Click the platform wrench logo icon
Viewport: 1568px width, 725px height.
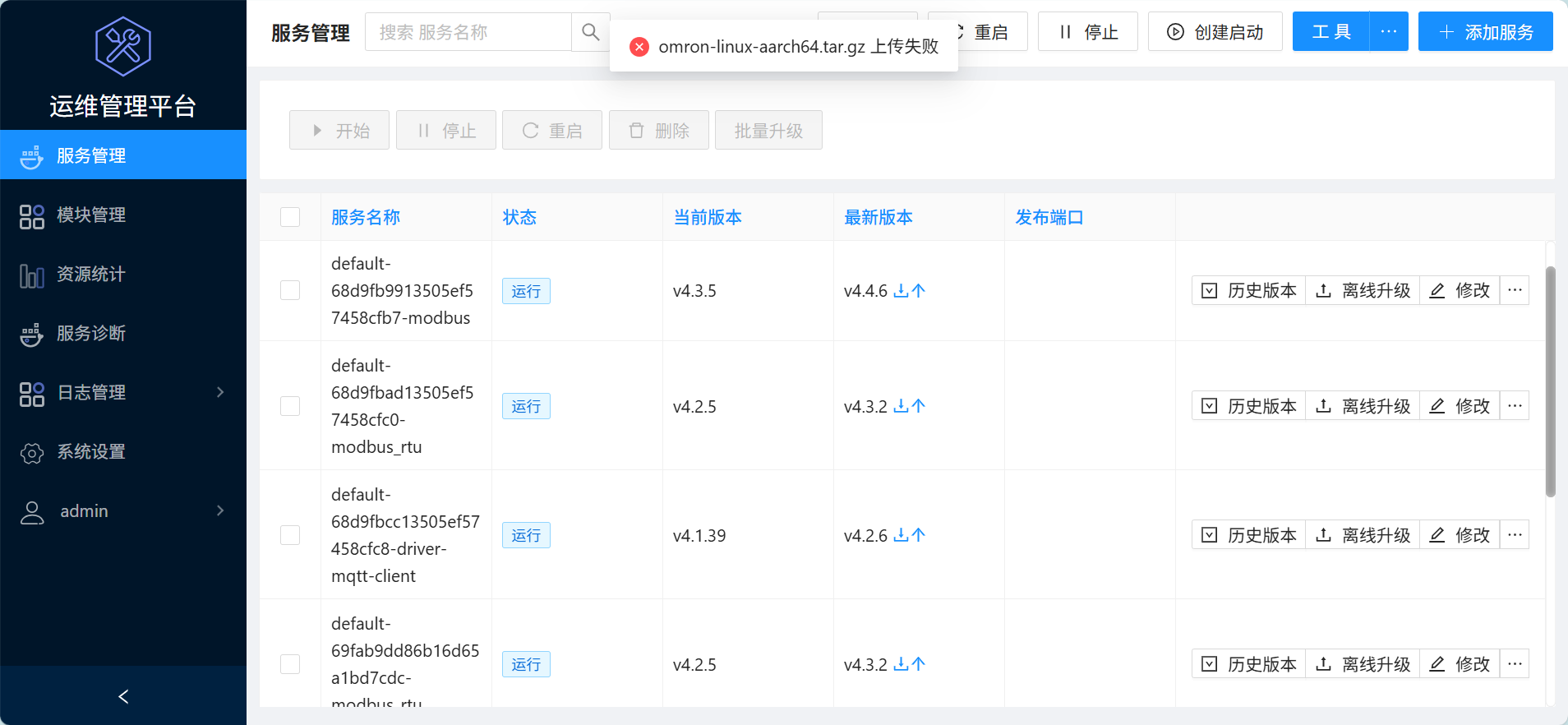point(123,47)
